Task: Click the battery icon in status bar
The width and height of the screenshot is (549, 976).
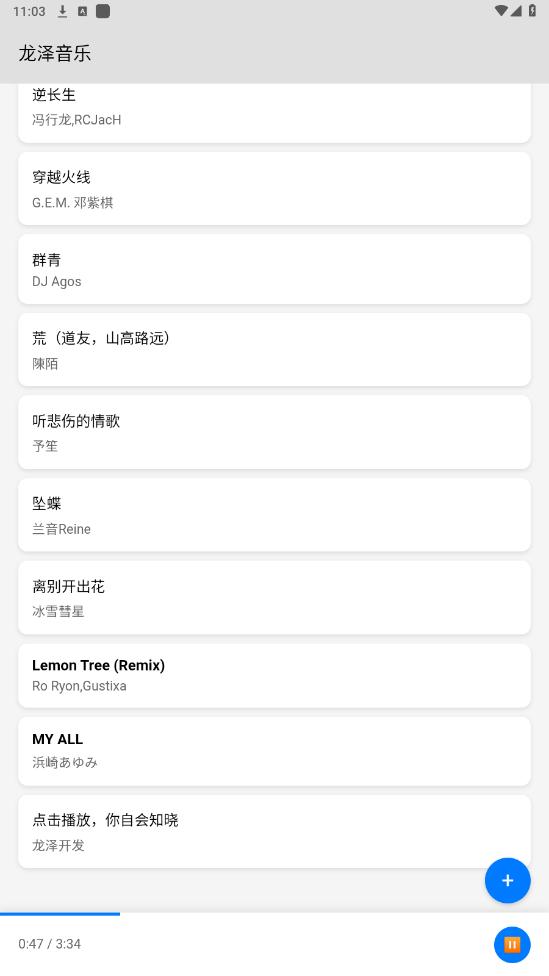Action: point(532,11)
